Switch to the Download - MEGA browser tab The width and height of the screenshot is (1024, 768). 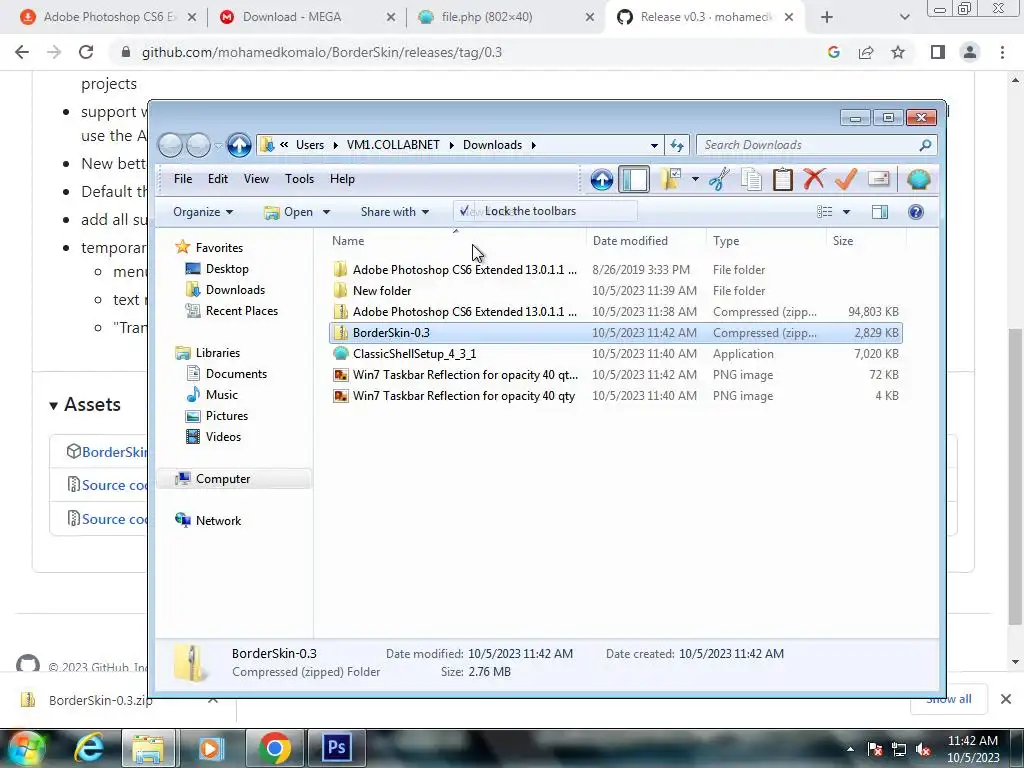307,17
